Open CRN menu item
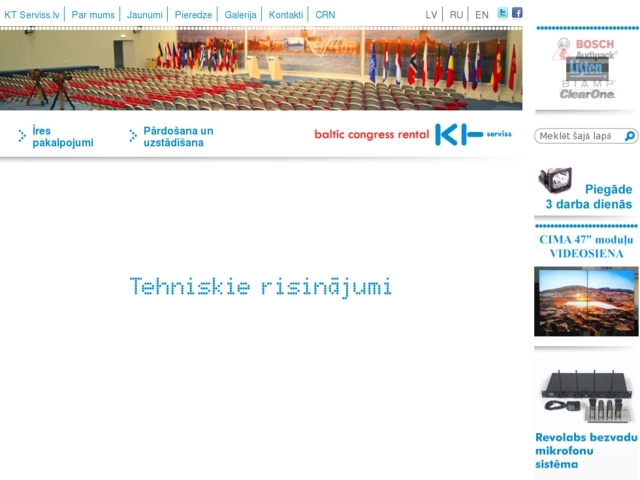 click(x=325, y=15)
